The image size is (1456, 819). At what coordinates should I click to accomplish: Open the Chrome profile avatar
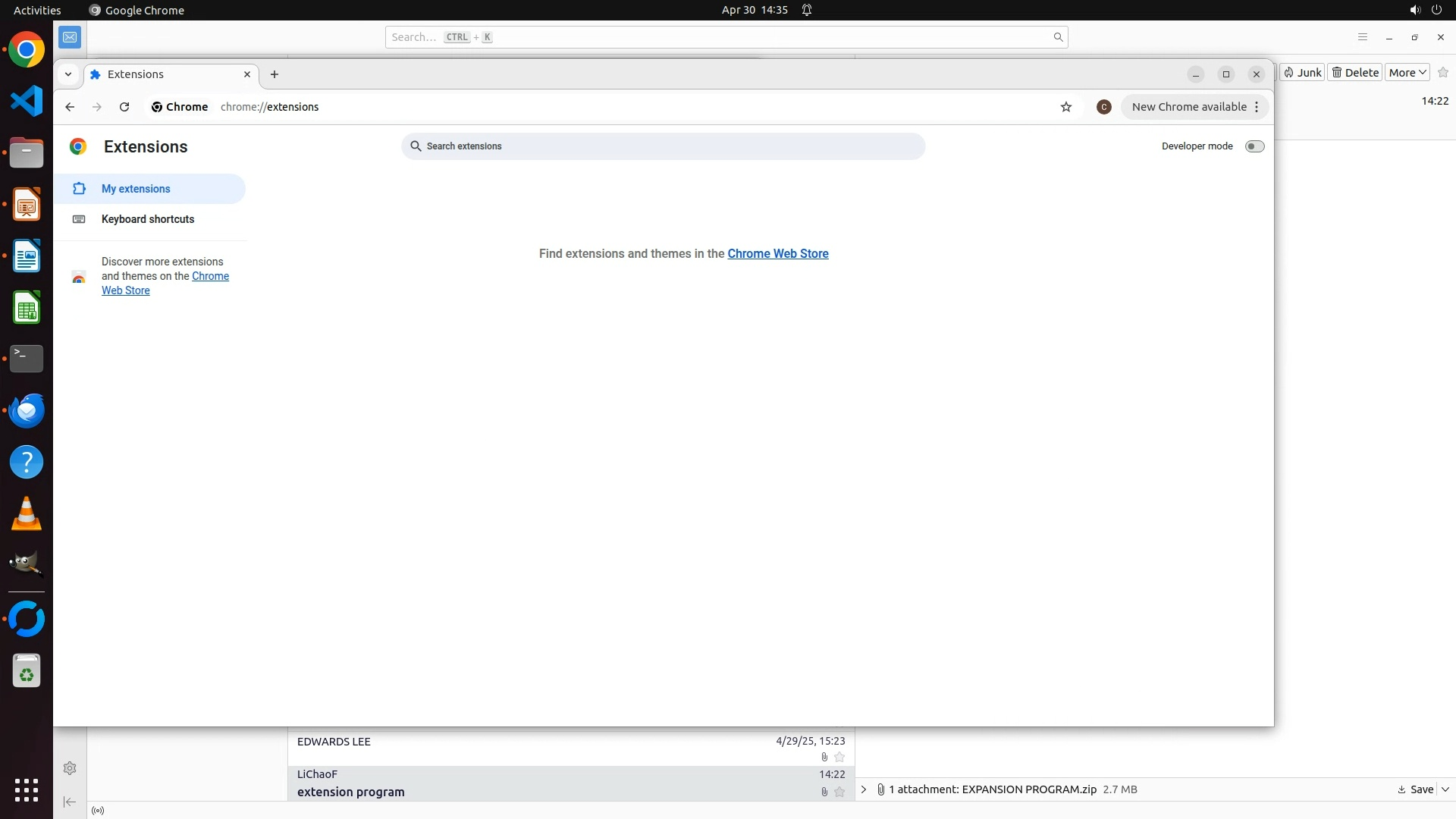coord(1104,107)
